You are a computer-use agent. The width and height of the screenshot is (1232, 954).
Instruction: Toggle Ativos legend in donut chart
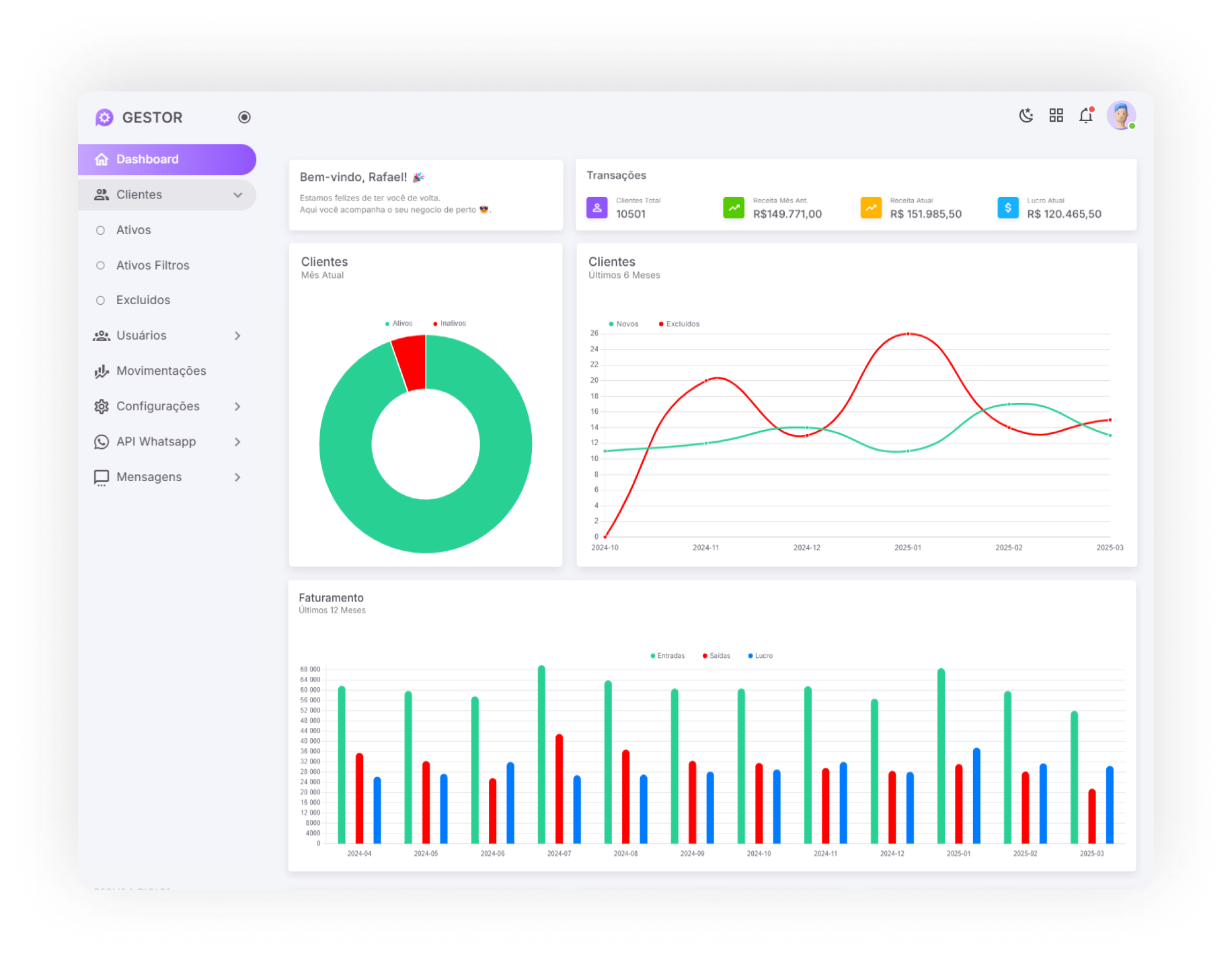coord(399,324)
